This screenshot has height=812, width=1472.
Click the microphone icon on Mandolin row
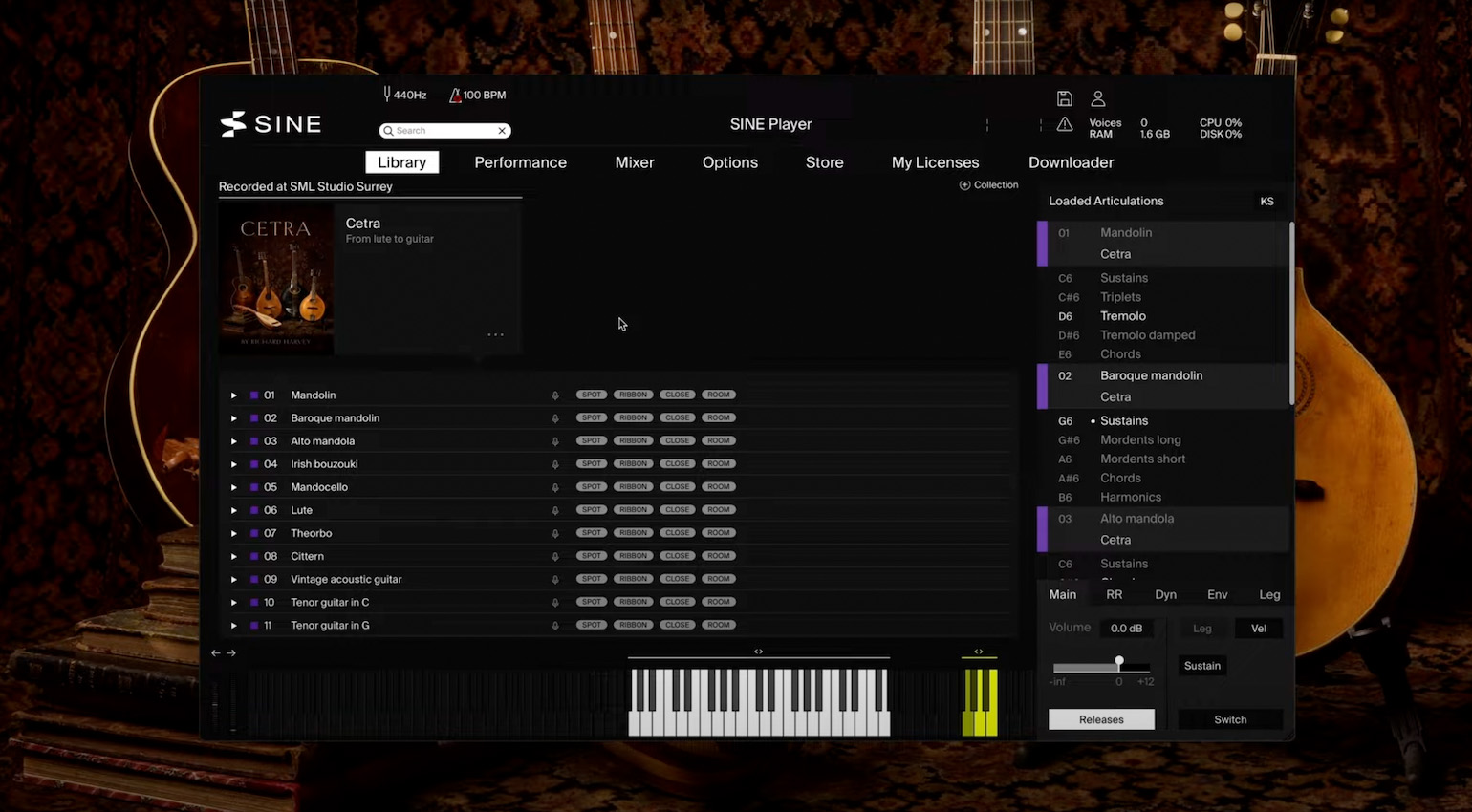click(554, 395)
